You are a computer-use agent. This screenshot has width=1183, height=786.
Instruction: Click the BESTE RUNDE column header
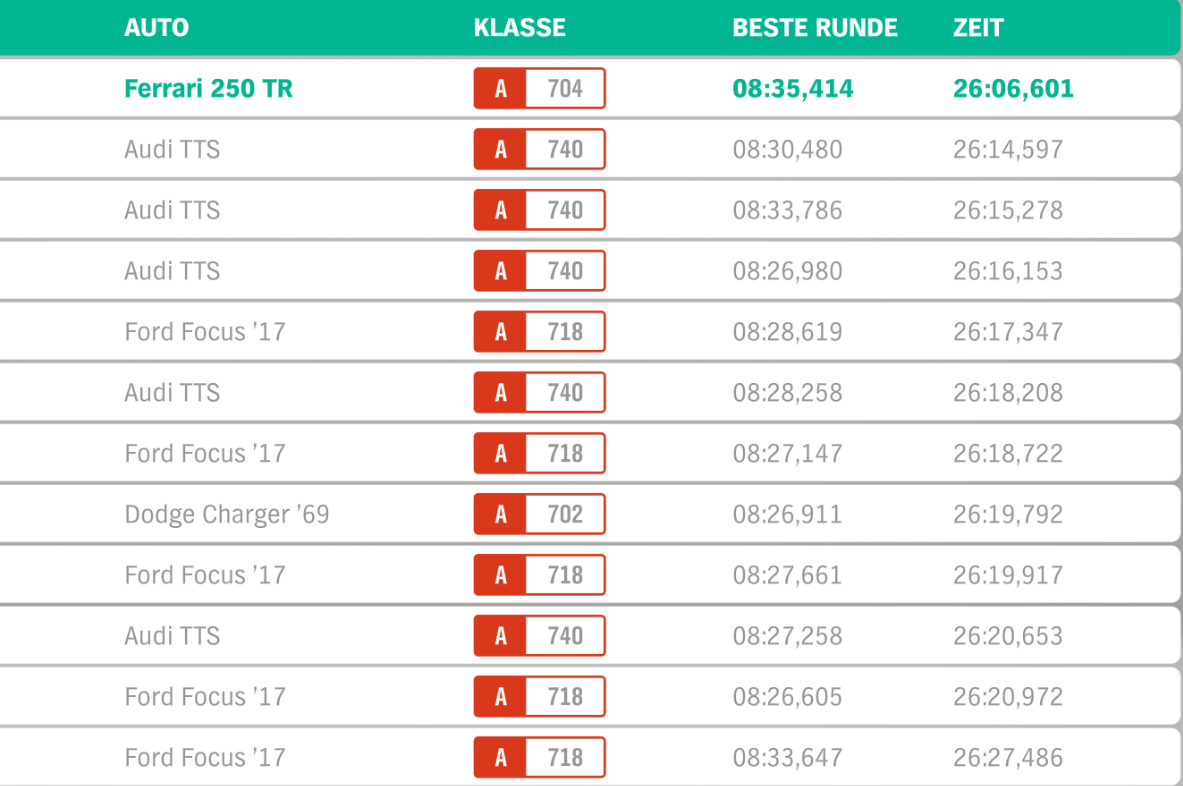(814, 28)
